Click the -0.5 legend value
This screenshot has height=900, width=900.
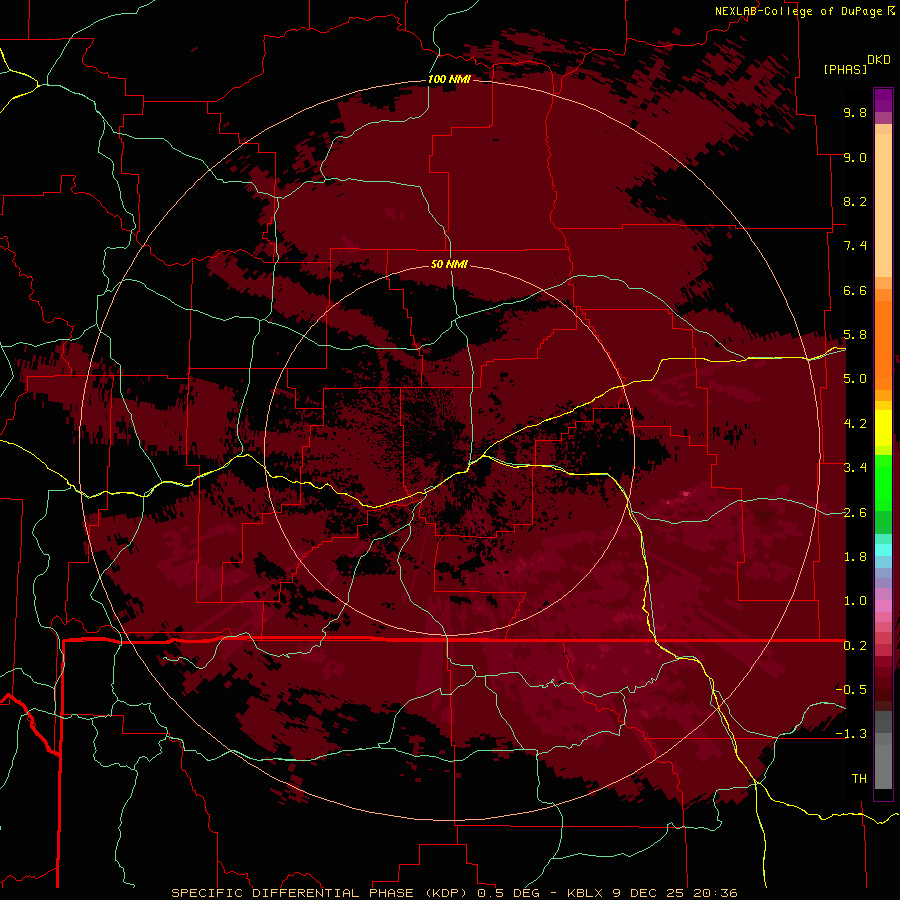click(x=851, y=690)
